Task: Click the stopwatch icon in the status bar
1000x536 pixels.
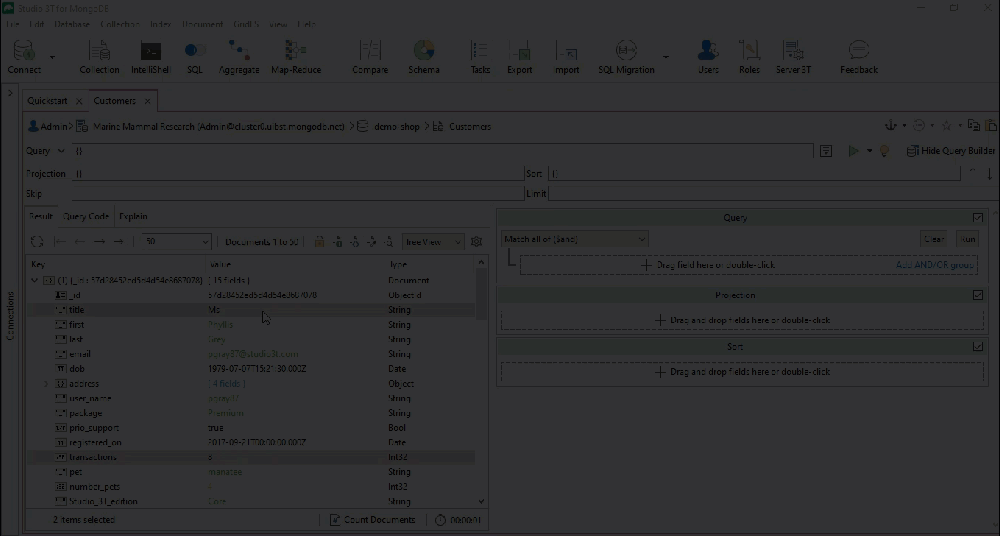Action: (440, 520)
